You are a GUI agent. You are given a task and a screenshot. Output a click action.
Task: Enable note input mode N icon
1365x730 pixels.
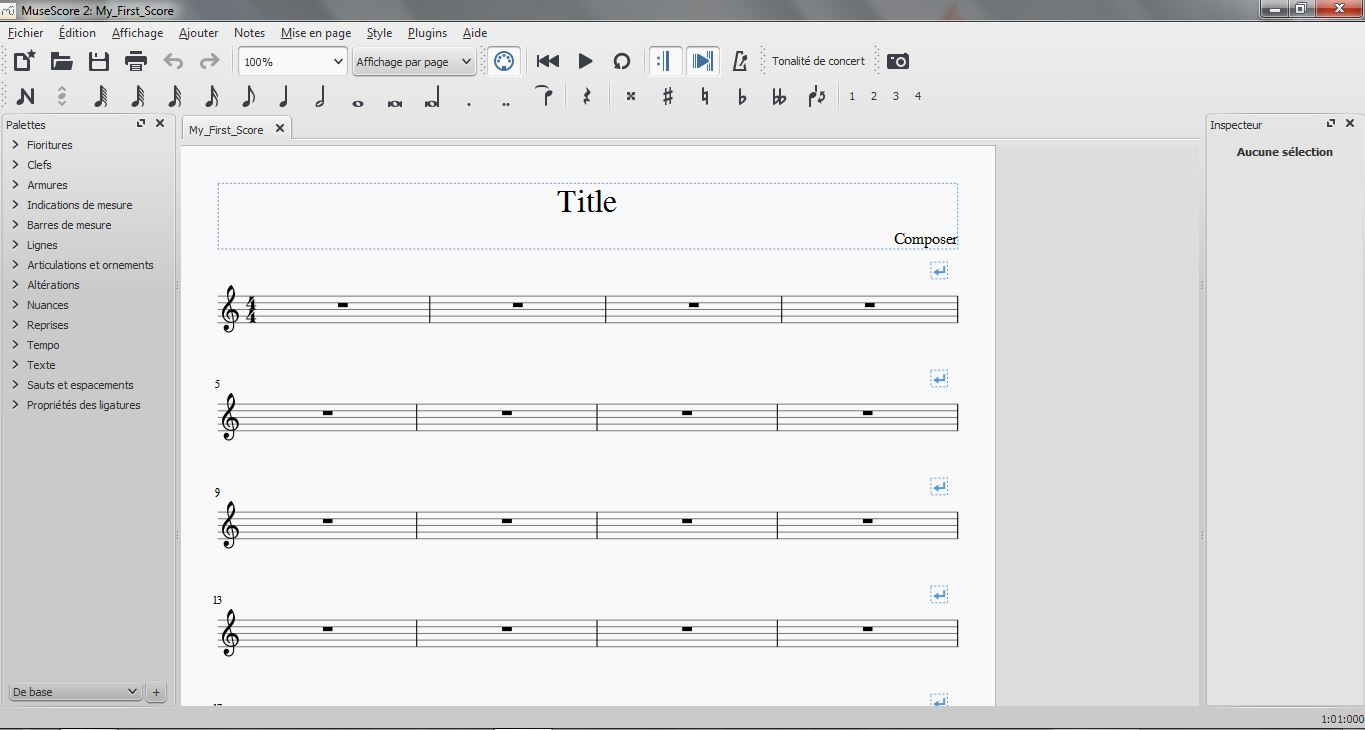(x=25, y=97)
